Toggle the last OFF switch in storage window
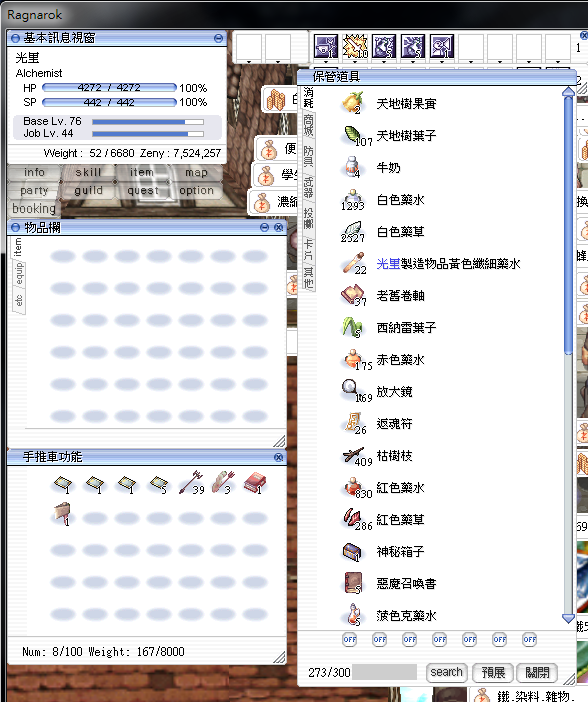 tap(529, 639)
